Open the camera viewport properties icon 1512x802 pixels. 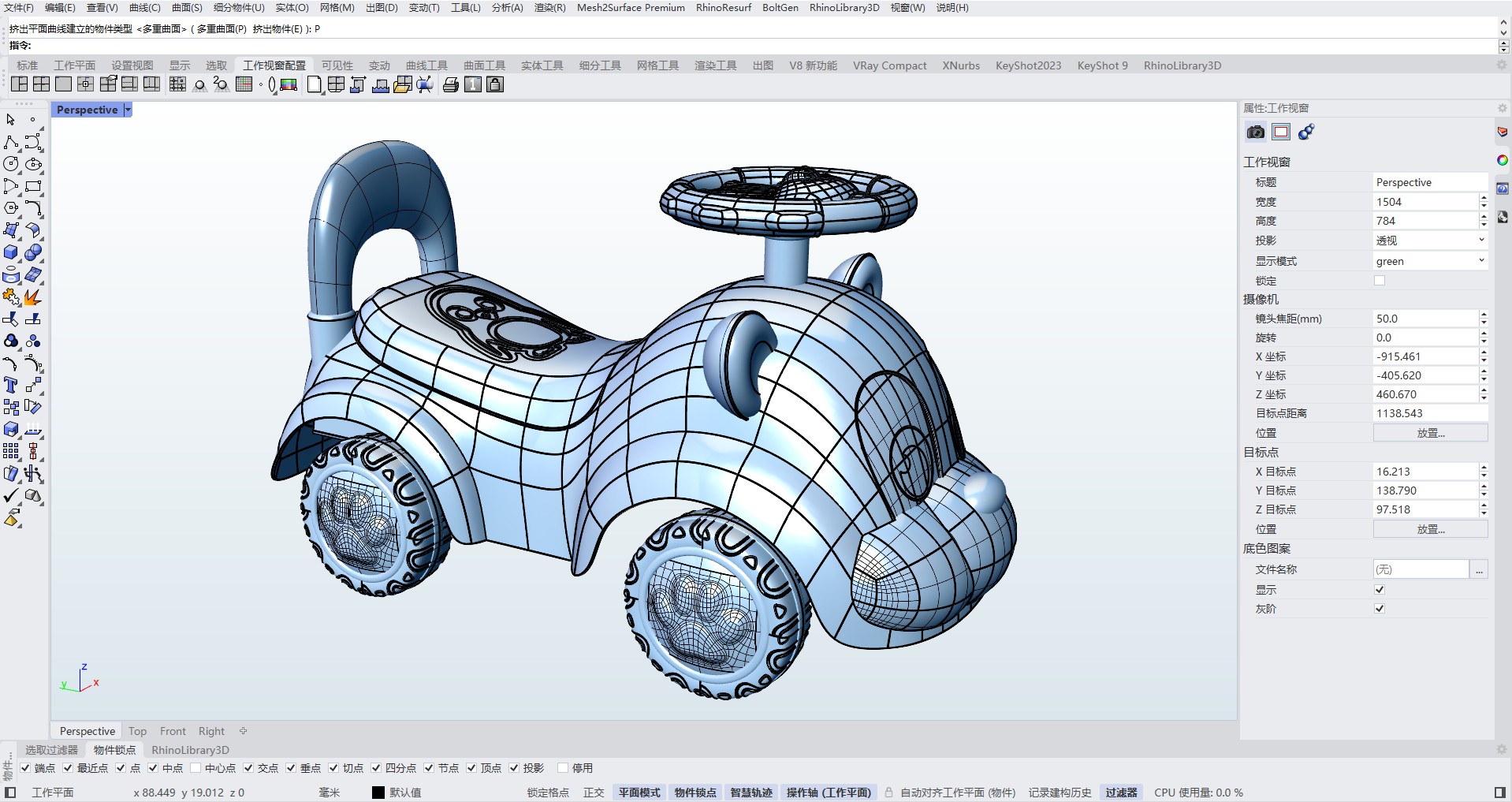1256,132
